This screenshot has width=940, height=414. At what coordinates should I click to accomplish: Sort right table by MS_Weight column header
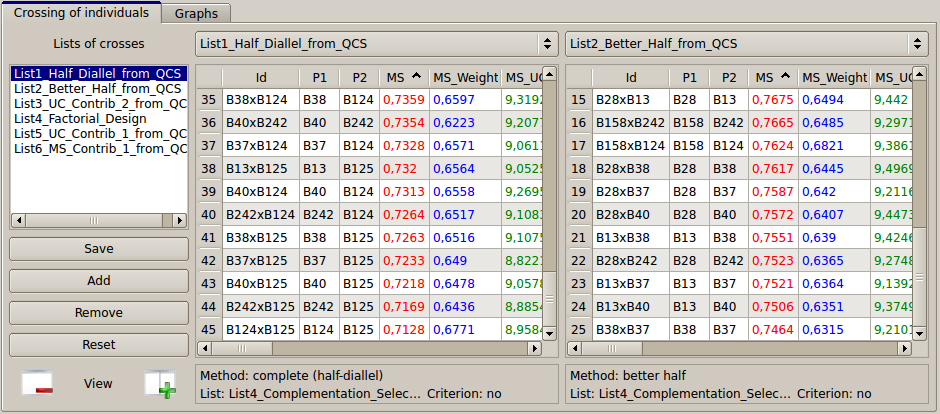click(834, 77)
